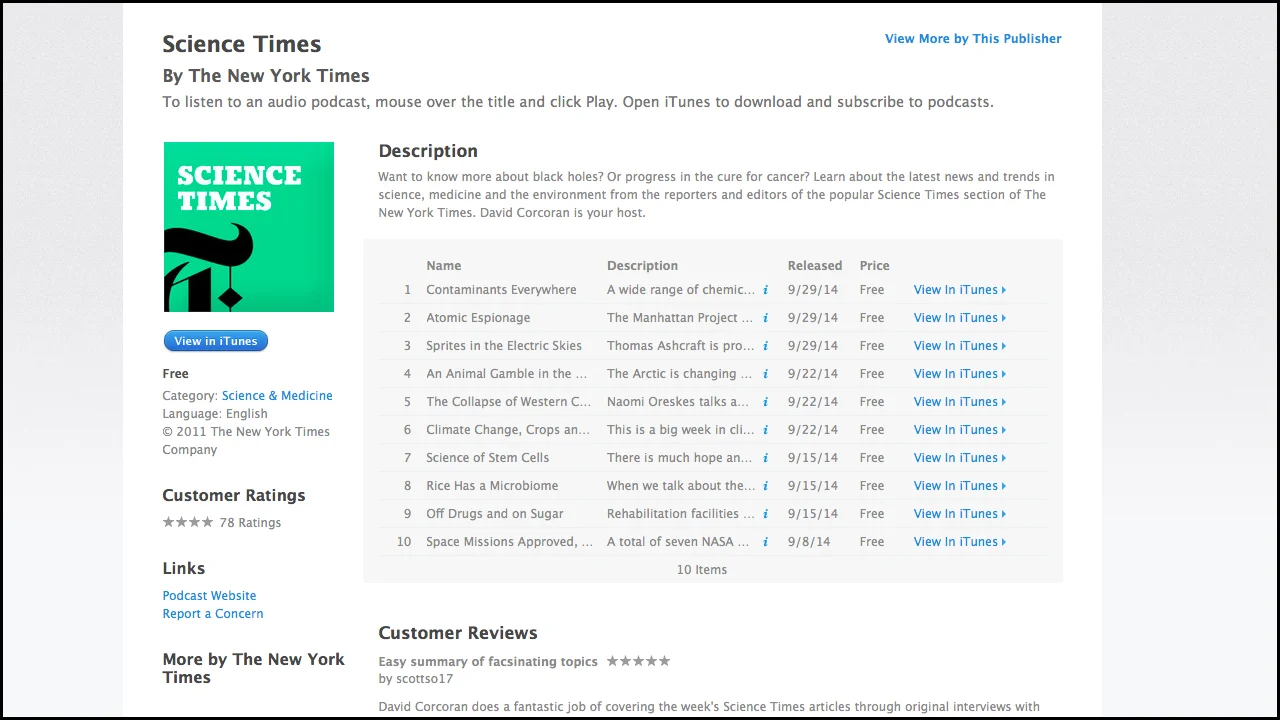Open info icon for Collapse of Western episode
The image size is (1280, 720).
[765, 402]
